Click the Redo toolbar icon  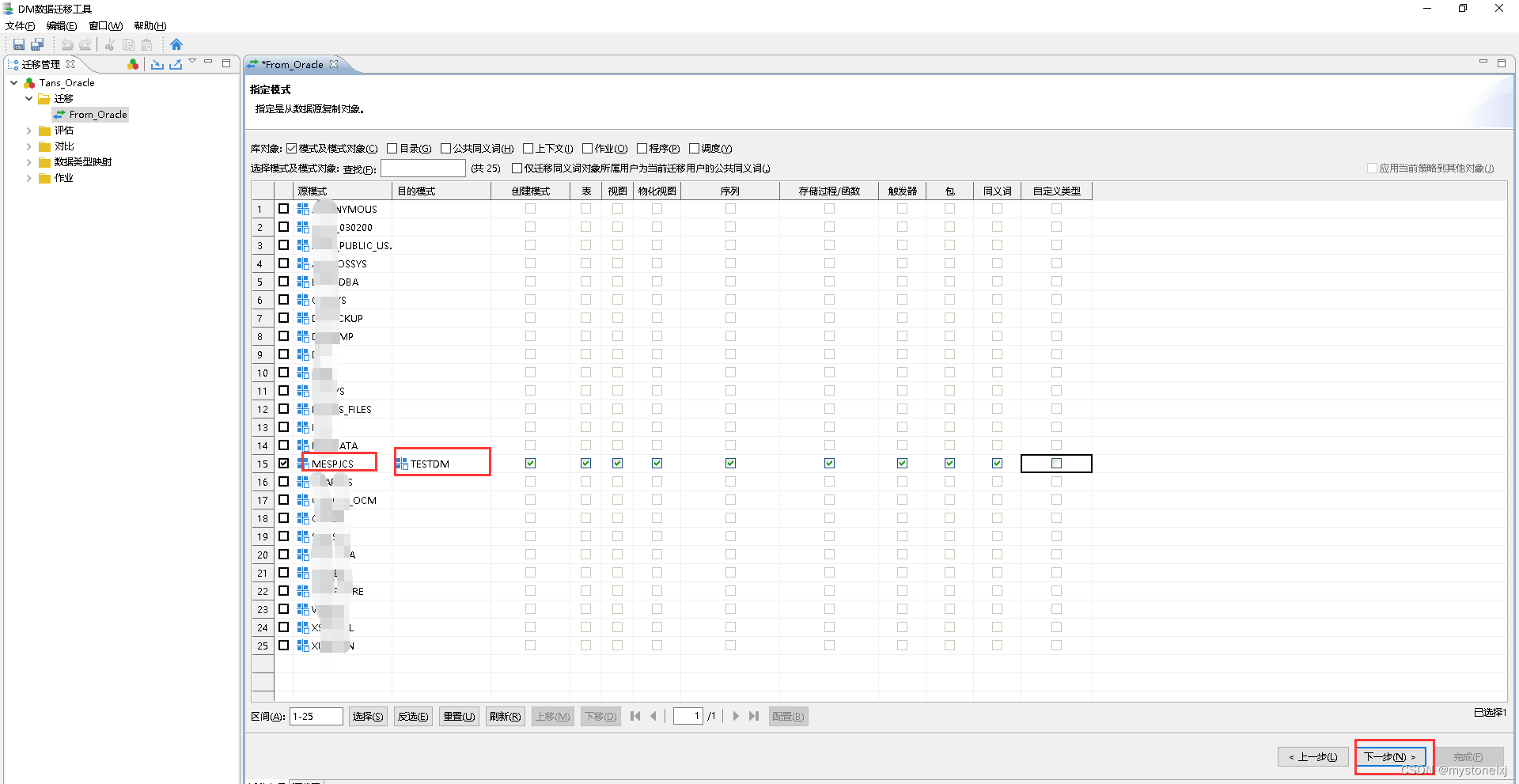(x=85, y=45)
